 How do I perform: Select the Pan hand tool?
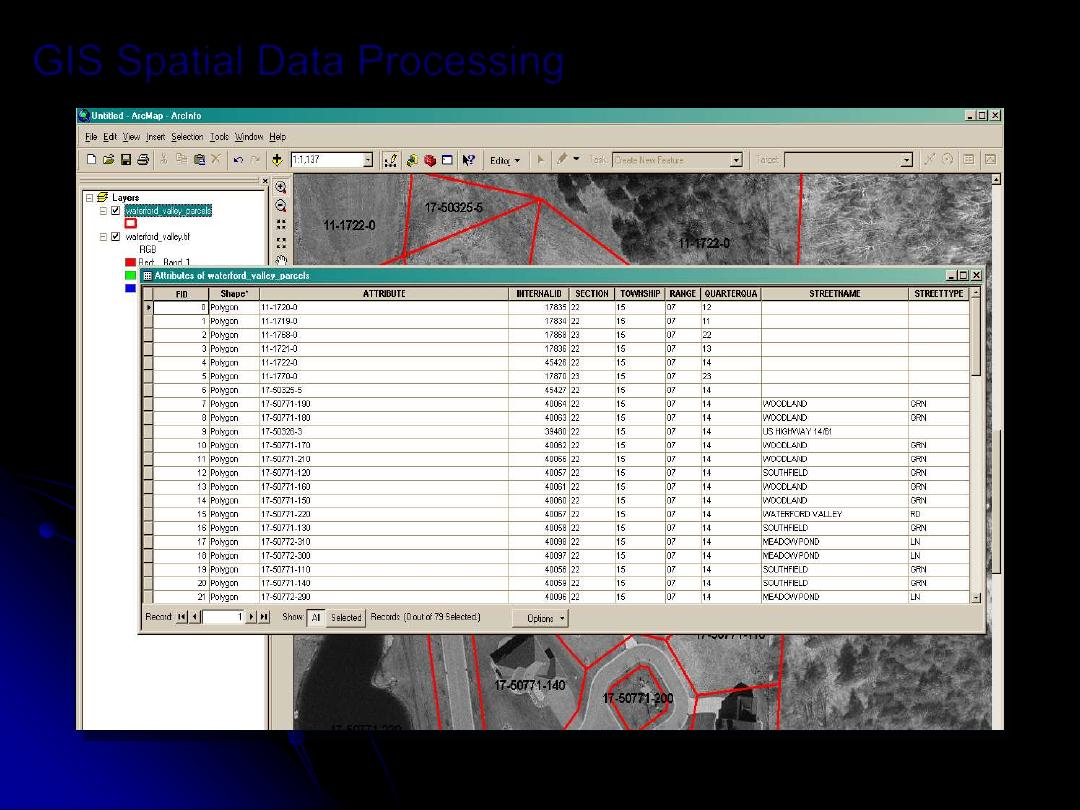pos(281,260)
